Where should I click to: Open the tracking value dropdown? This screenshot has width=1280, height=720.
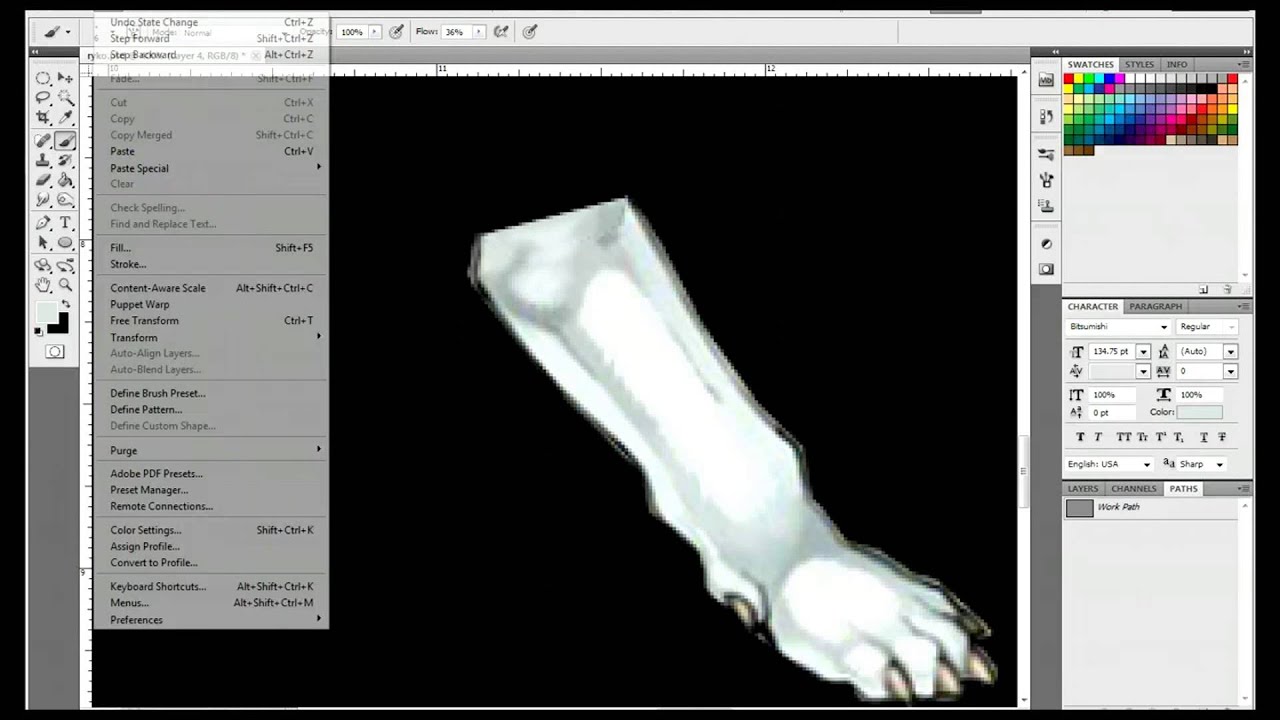click(1230, 371)
